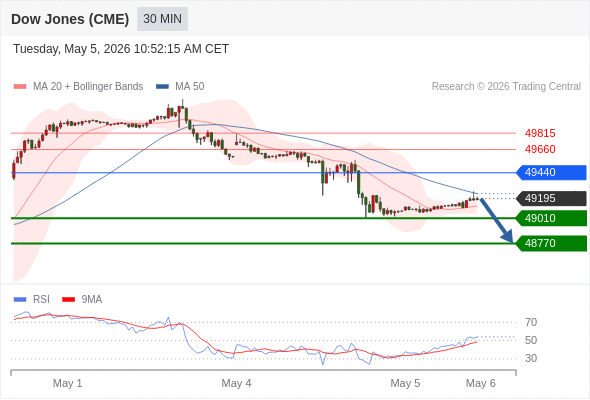Screen dimensions: 590x400
Task: Click the Dow Jones (CME) title
Action: [70, 19]
